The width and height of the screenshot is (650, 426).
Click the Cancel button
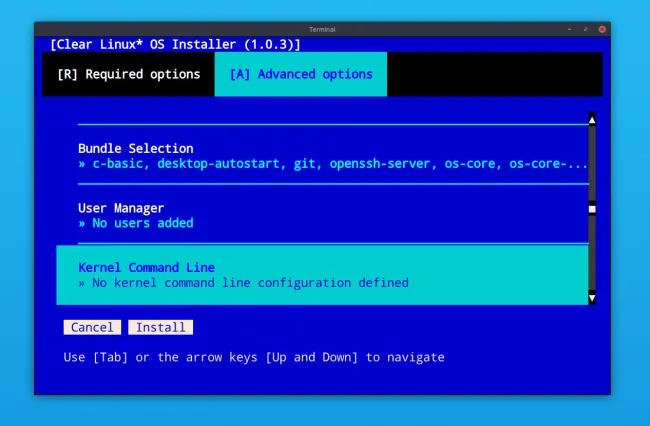(92, 327)
